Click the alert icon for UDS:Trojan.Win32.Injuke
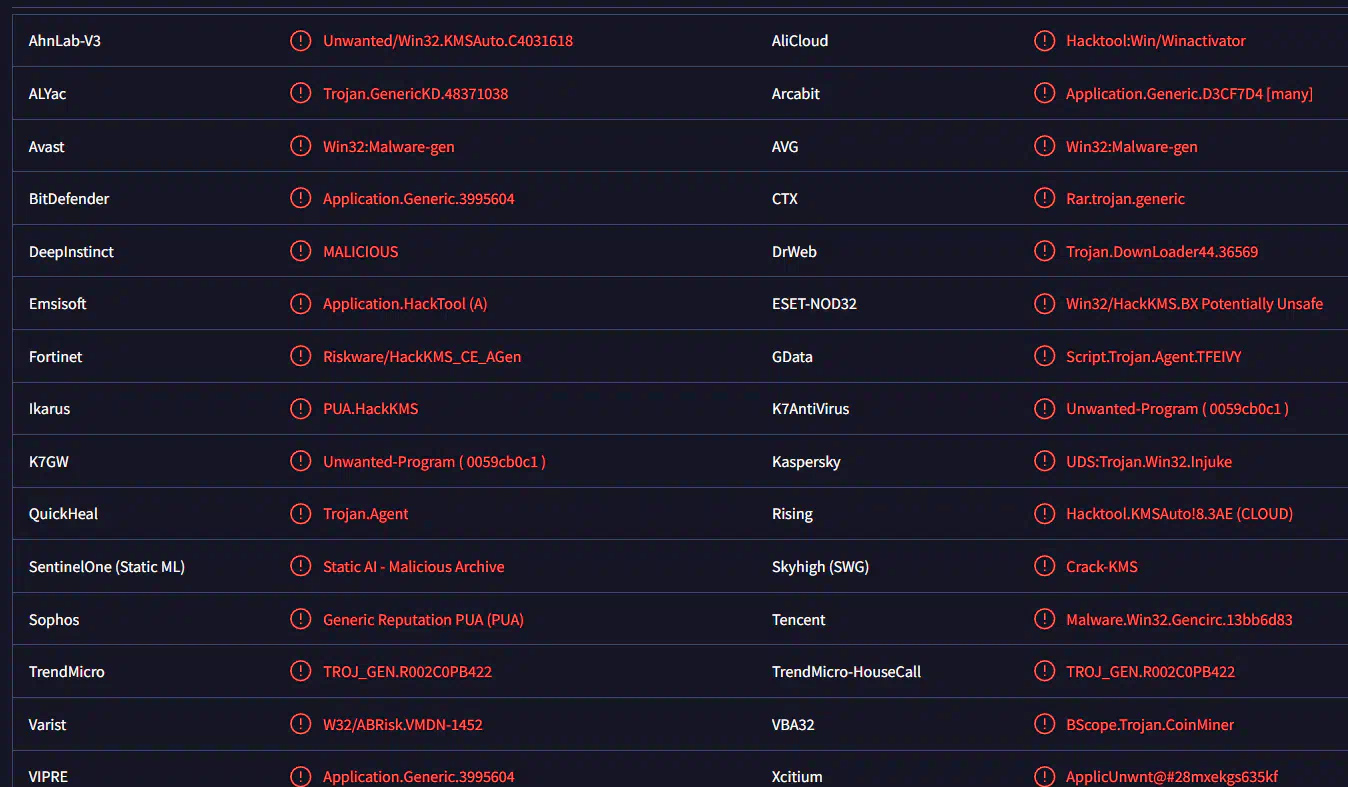Screen dimensions: 1348x787 click(x=1044, y=462)
